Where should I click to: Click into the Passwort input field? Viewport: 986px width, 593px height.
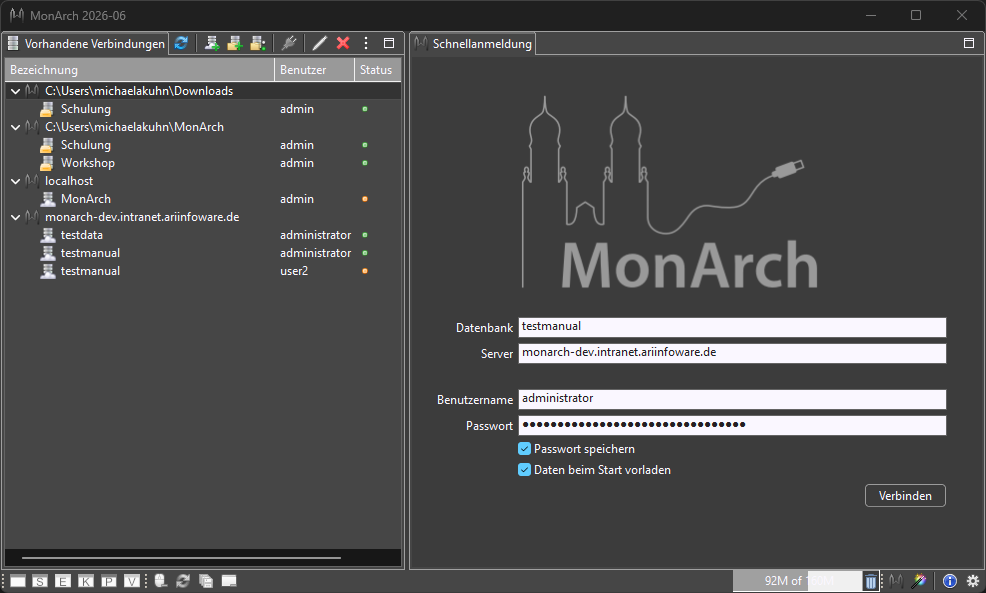732,425
